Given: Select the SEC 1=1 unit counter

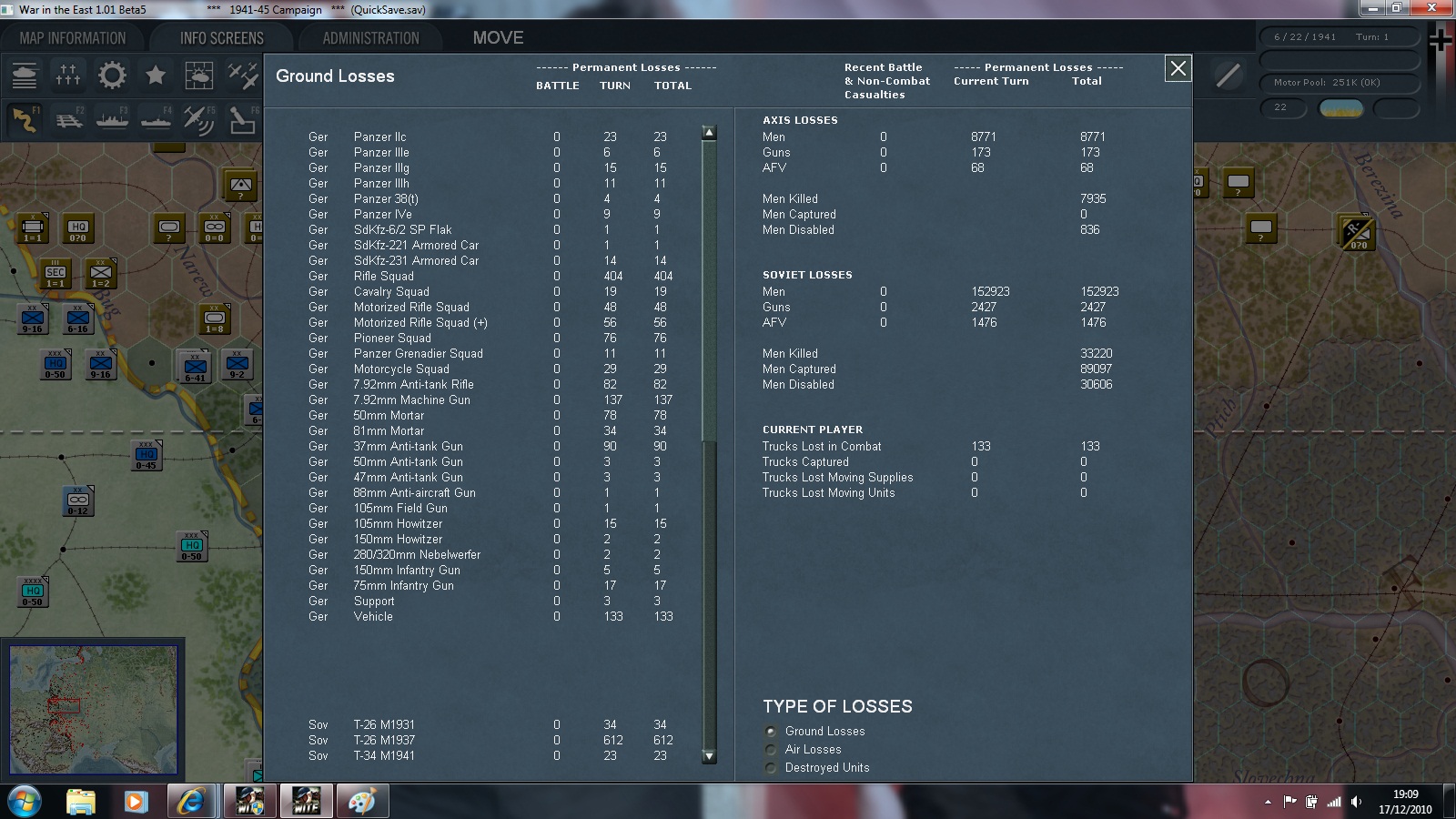Looking at the screenshot, I should point(56,275).
